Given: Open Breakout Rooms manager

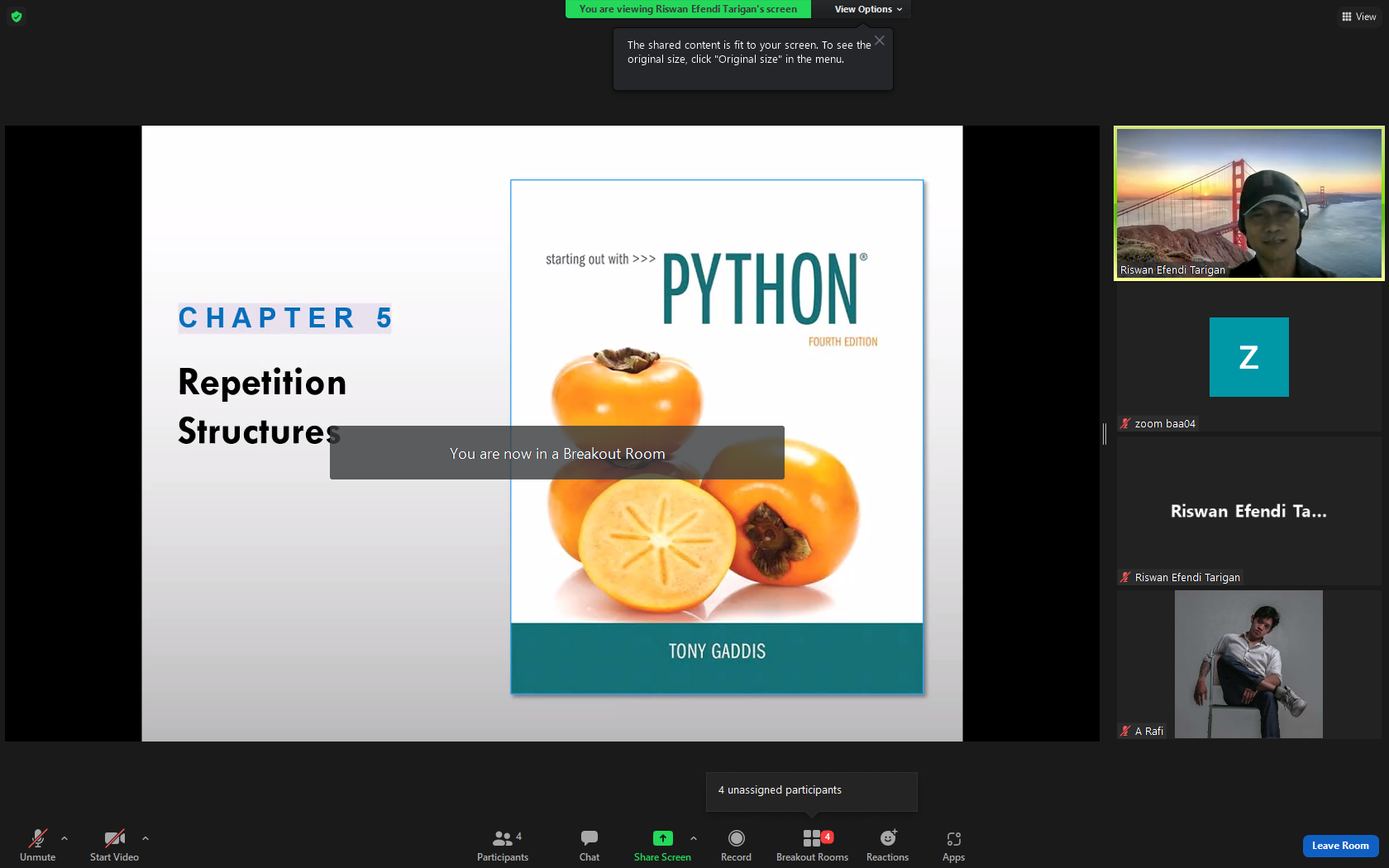Looking at the screenshot, I should click(x=812, y=845).
